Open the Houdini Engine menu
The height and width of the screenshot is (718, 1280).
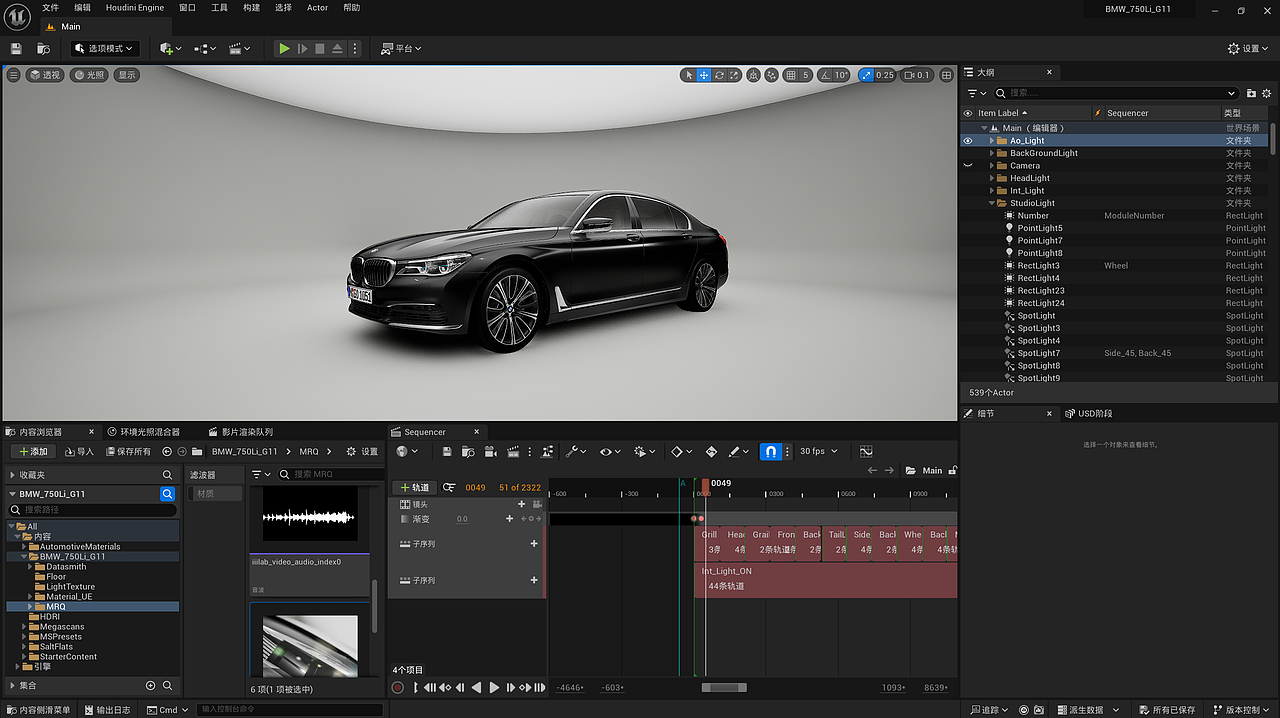point(134,8)
